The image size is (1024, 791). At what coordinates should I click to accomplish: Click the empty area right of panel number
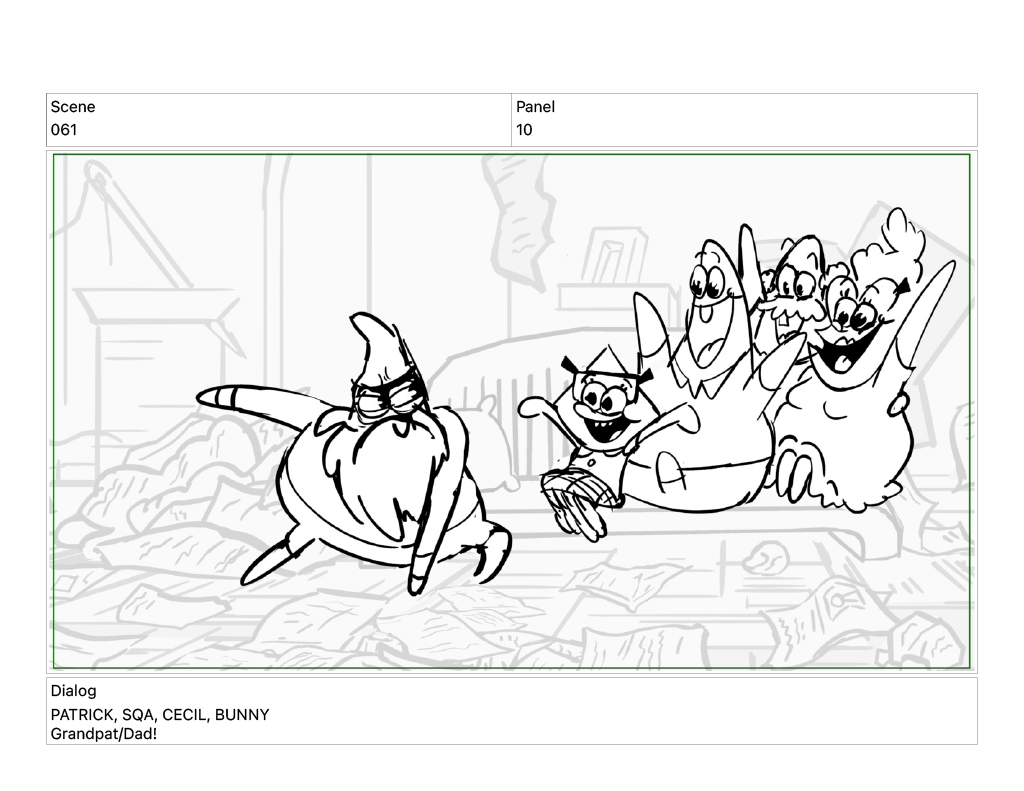750,130
